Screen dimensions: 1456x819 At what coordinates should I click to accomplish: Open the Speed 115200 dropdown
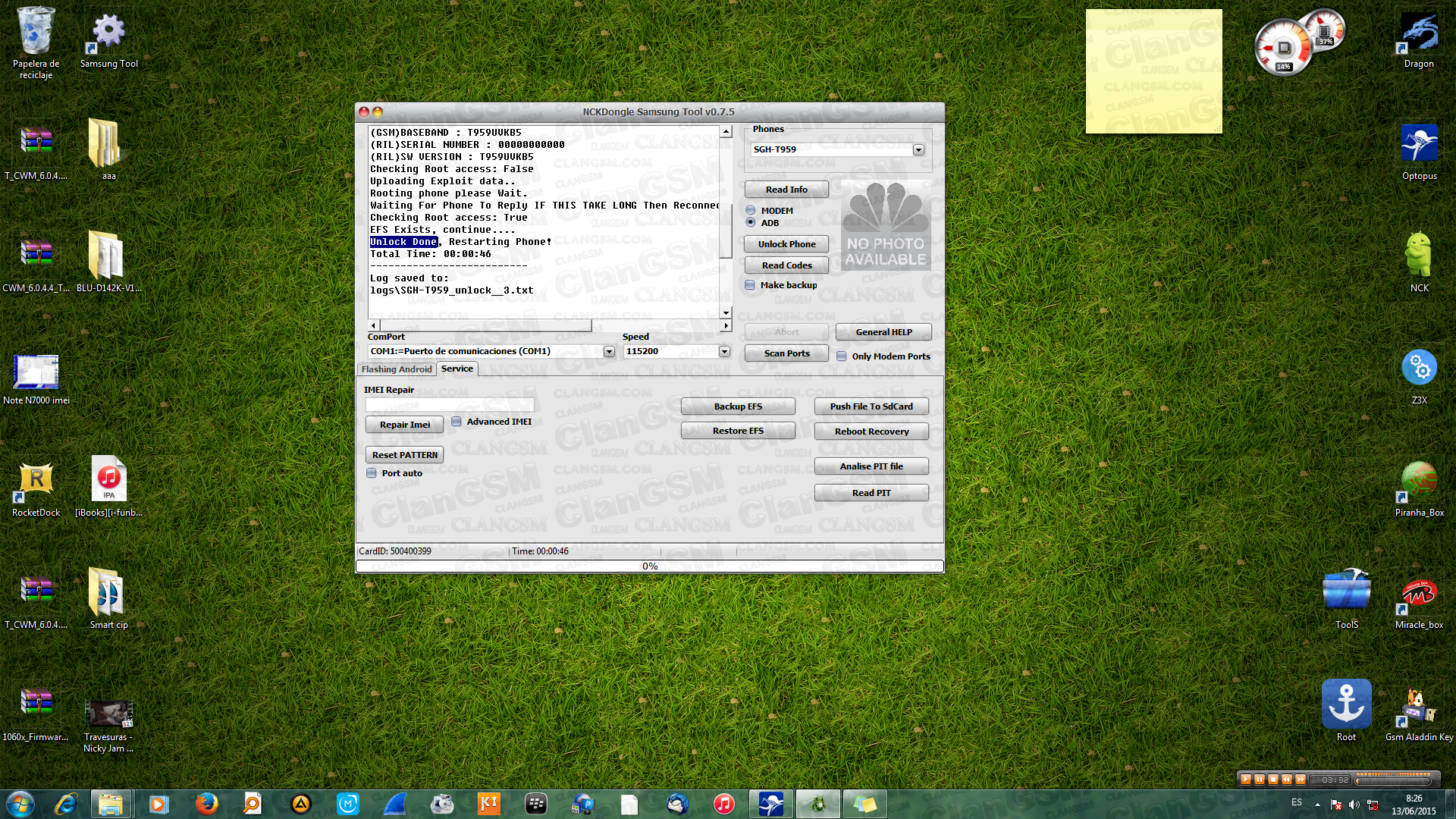coord(724,351)
